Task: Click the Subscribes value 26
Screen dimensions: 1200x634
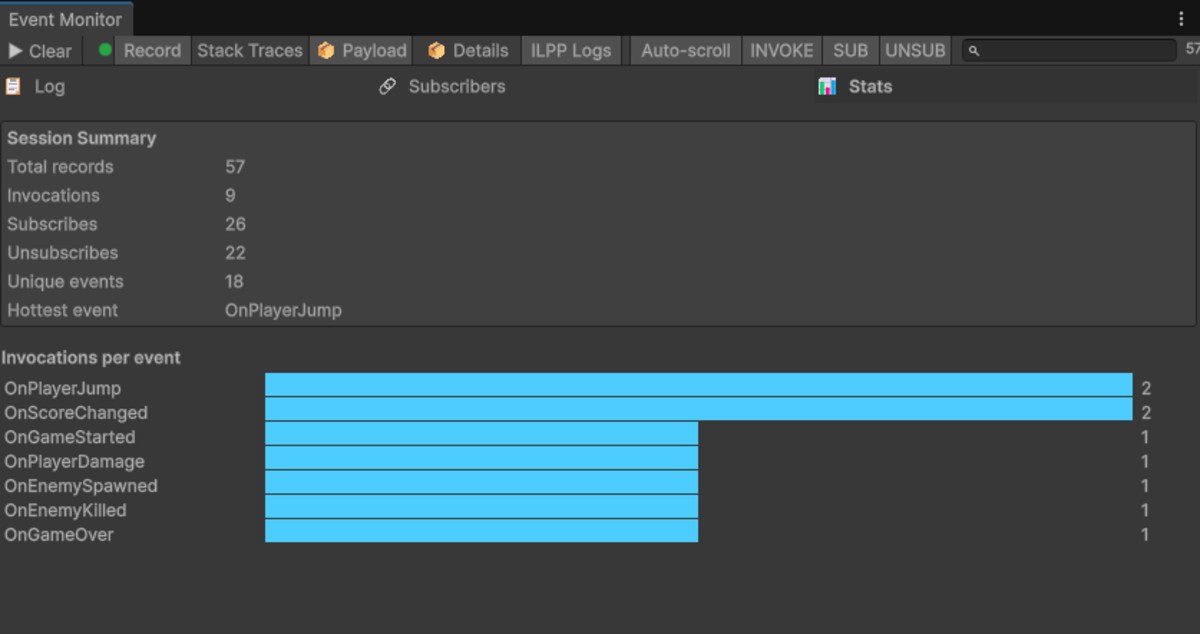Action: tap(235, 224)
